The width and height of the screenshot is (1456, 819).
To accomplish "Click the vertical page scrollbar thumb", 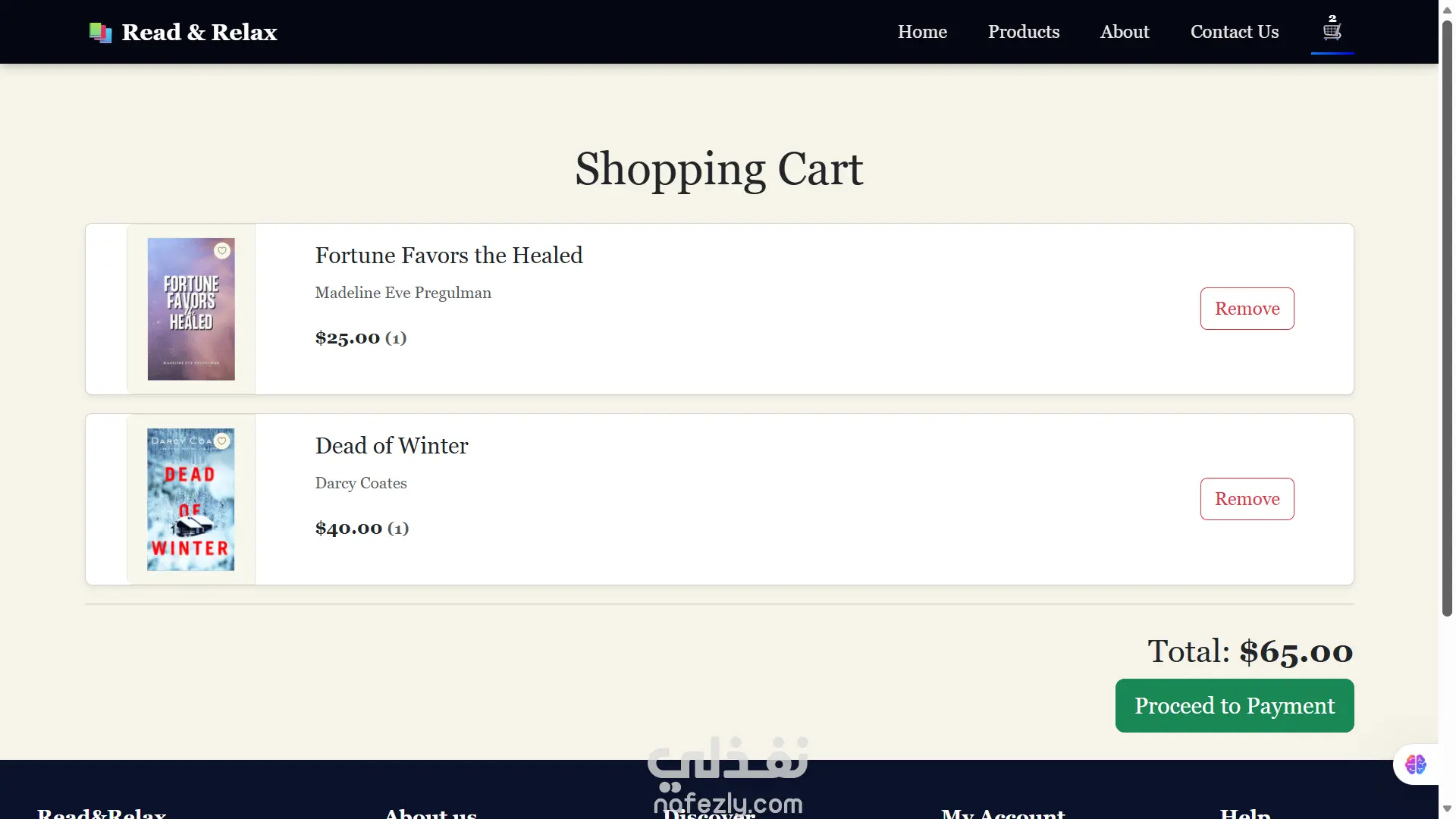I will (1447, 318).
